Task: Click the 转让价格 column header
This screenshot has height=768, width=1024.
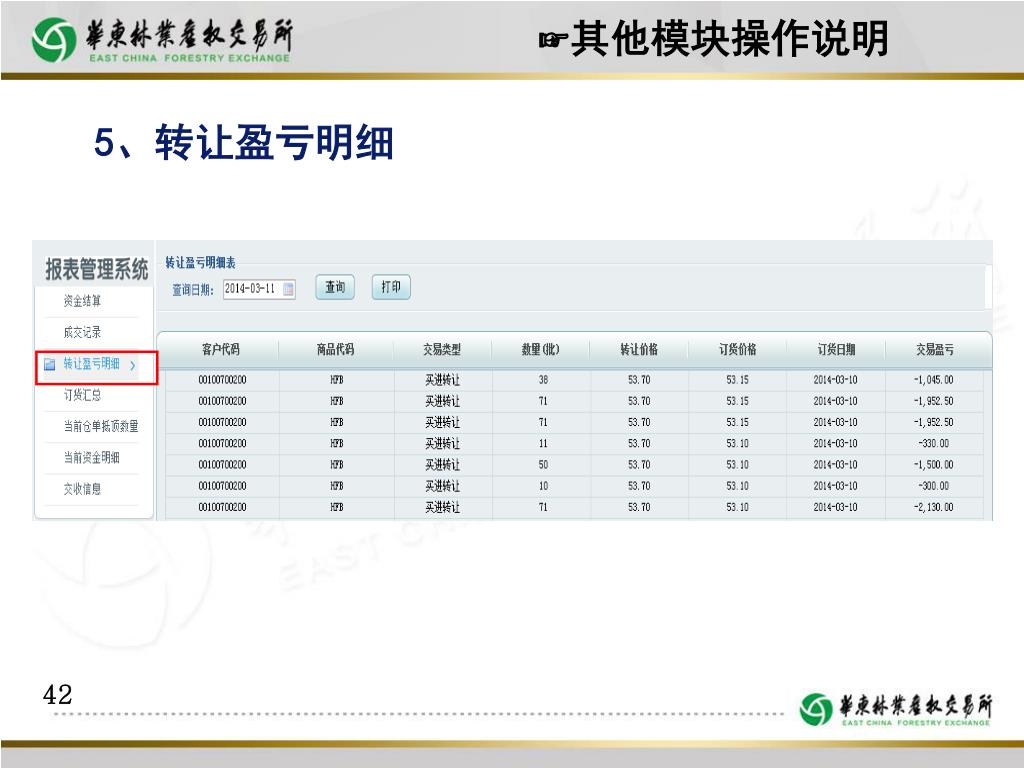Action: pyautogui.click(x=639, y=350)
